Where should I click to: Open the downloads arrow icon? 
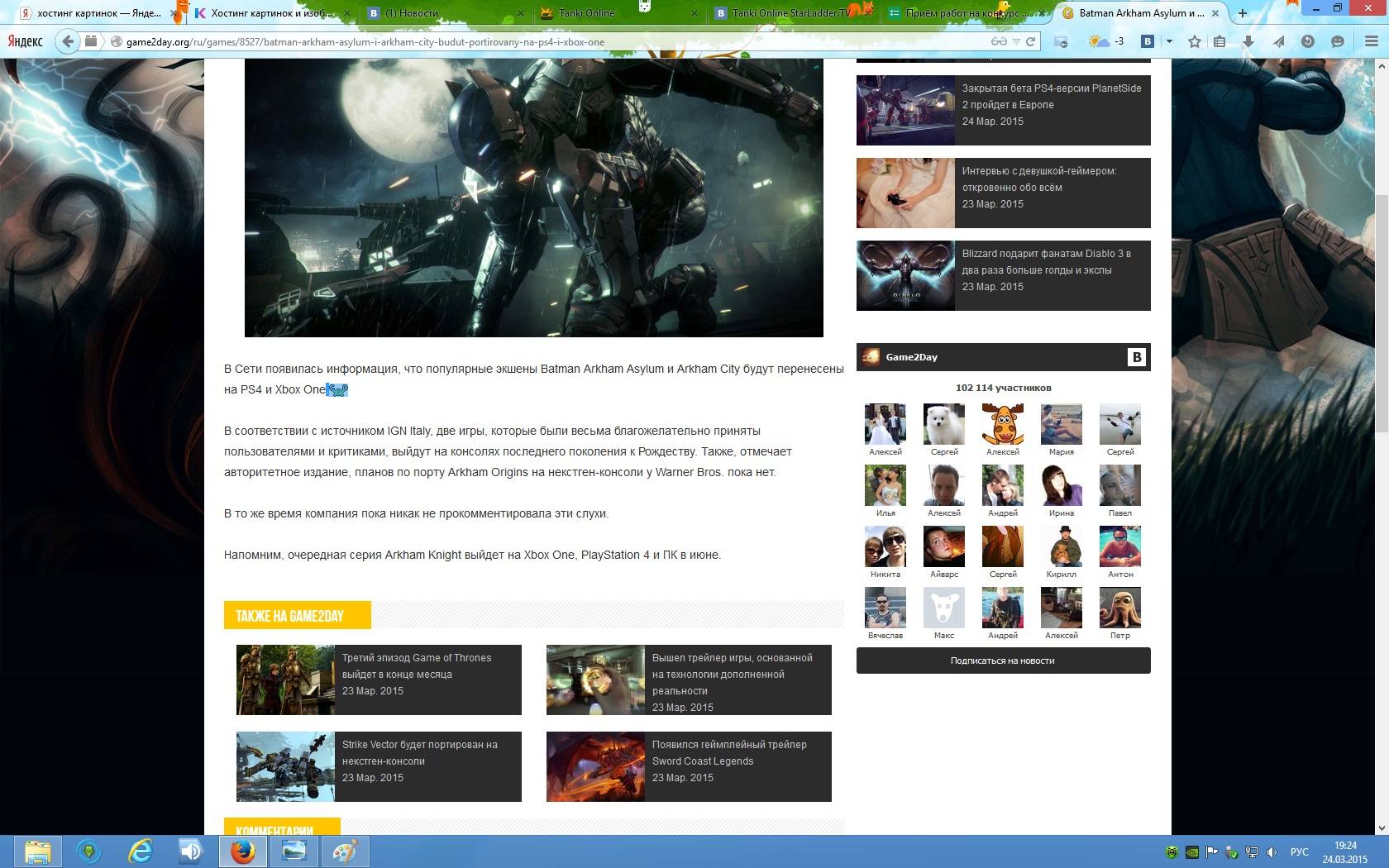pos(1248,41)
